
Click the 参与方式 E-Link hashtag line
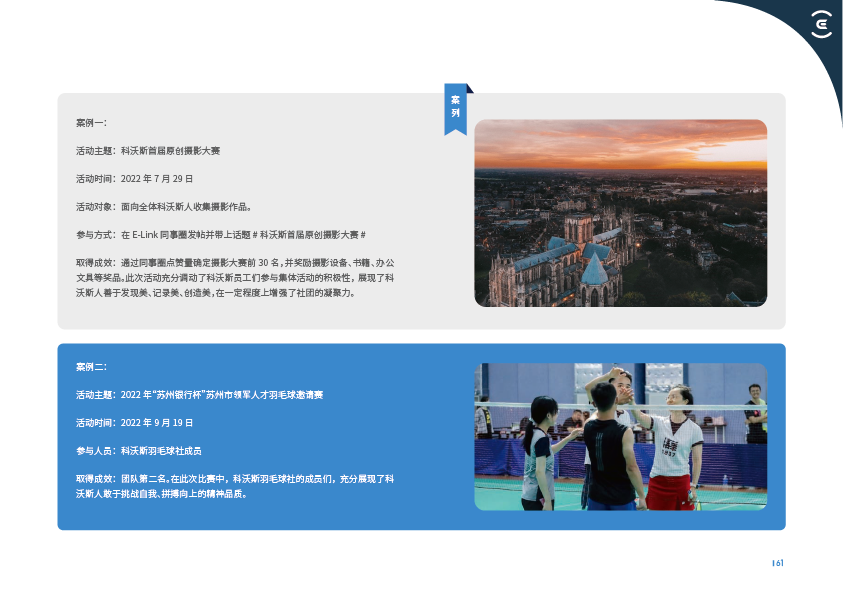pyautogui.click(x=221, y=235)
